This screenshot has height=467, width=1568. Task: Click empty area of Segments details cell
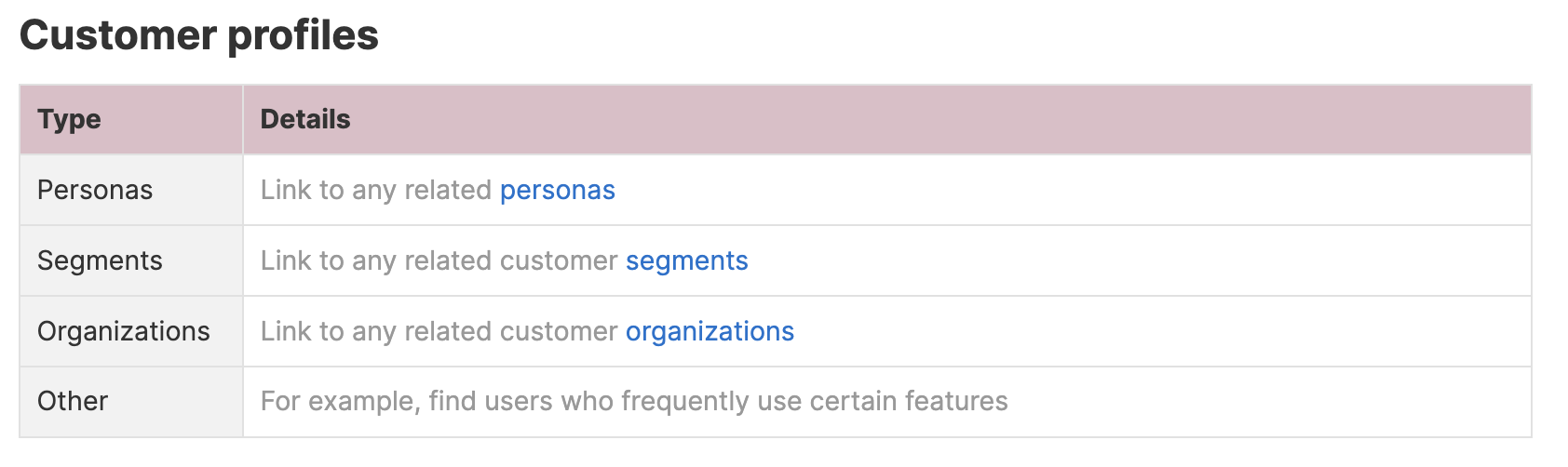(1136, 260)
